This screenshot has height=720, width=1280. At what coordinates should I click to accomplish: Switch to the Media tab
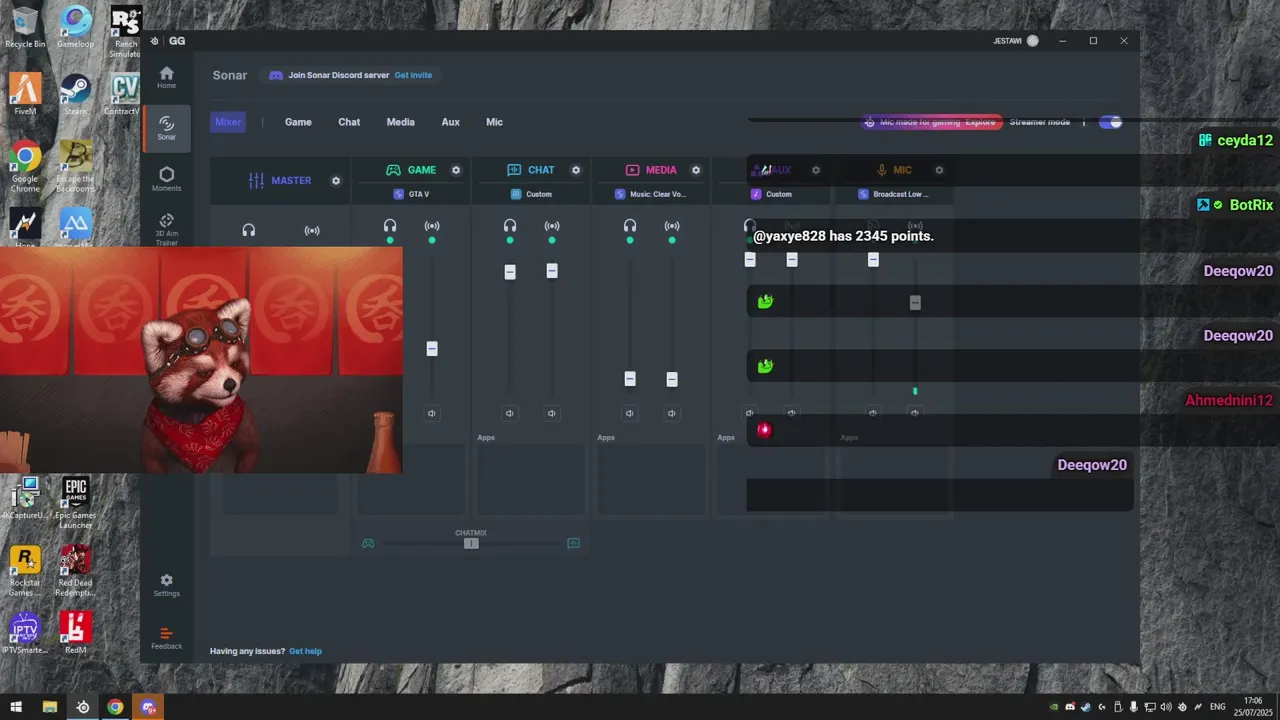pos(400,122)
